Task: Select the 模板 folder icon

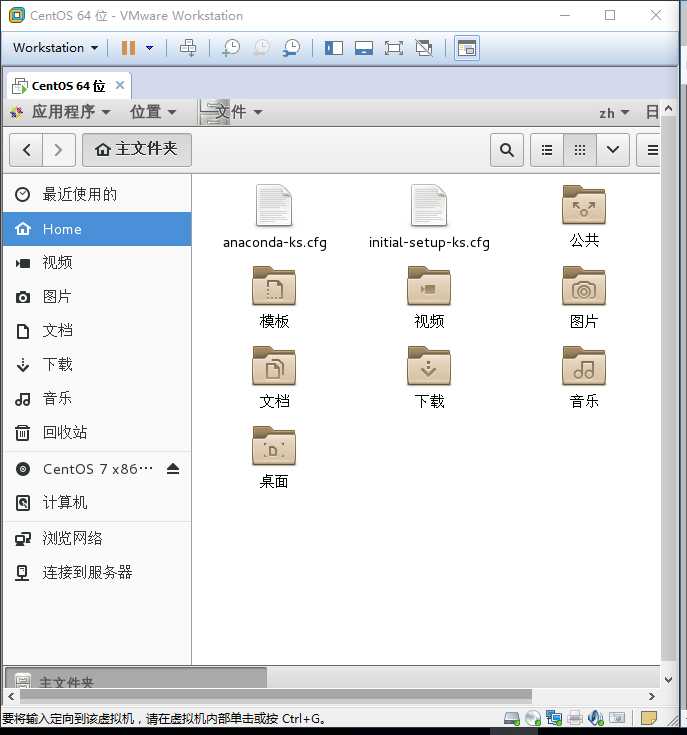Action: click(x=274, y=286)
